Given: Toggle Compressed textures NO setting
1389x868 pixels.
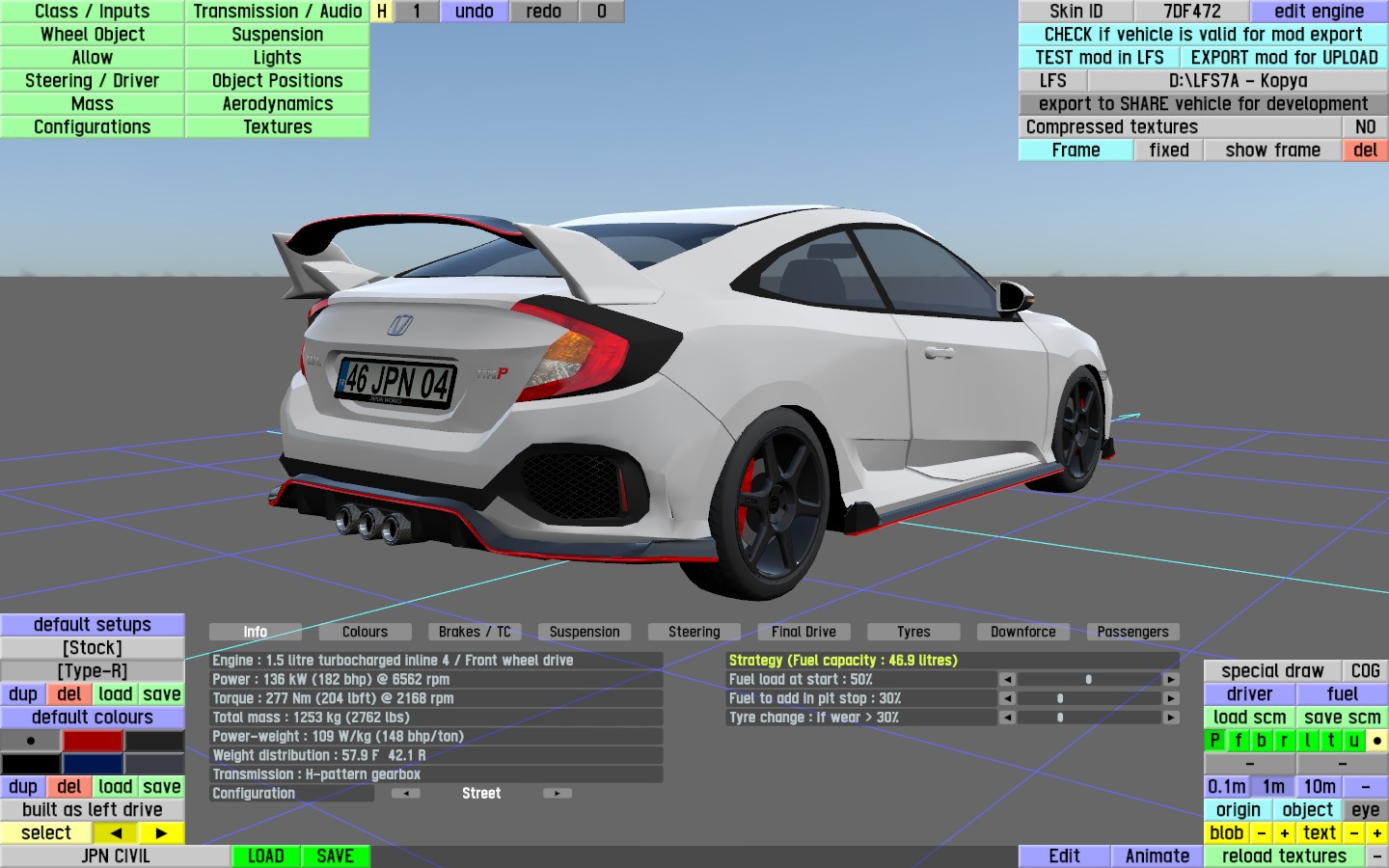Looking at the screenshot, I should pos(1366,127).
